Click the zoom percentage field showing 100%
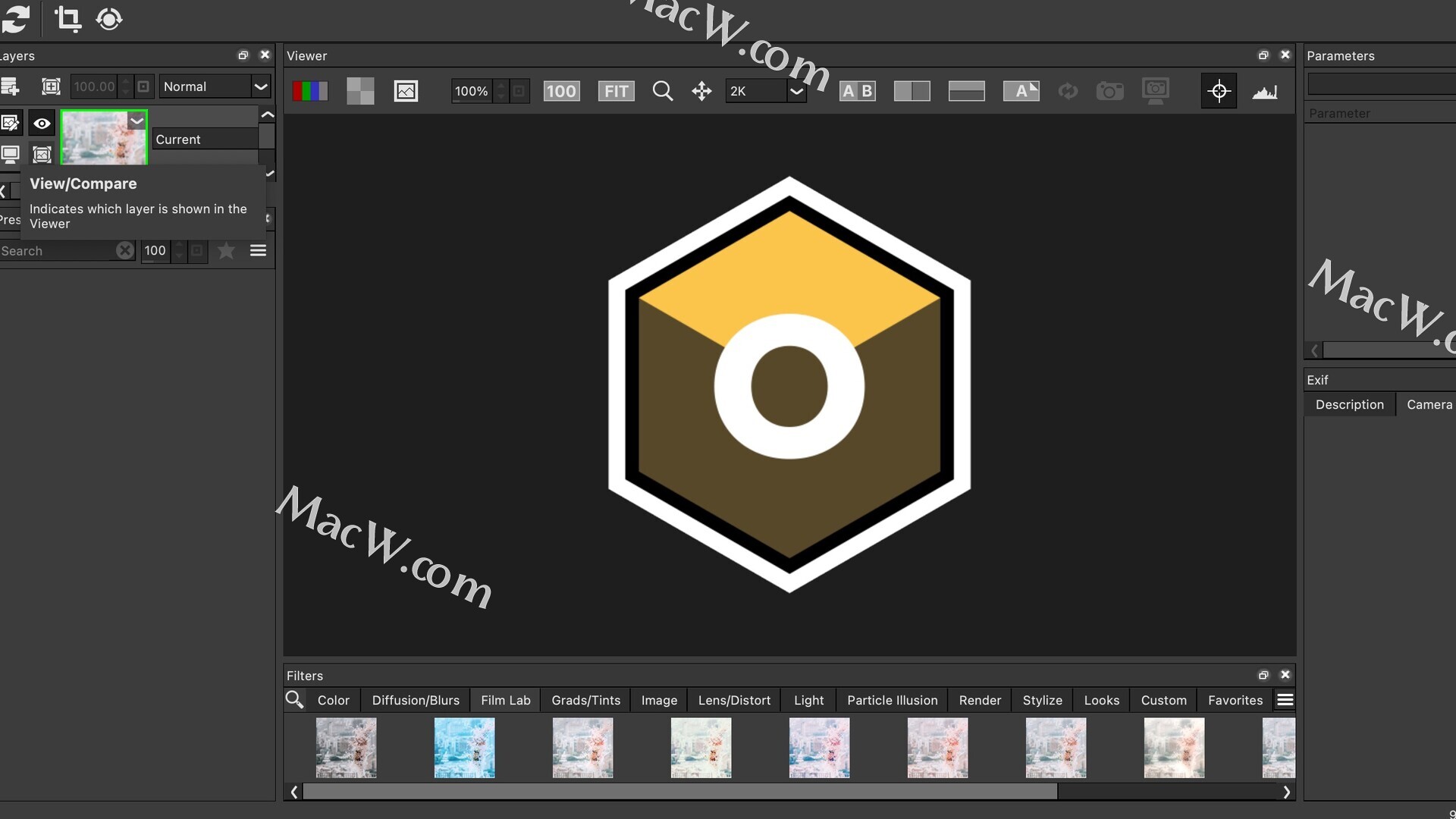Image resolution: width=1456 pixels, height=819 pixels. pyautogui.click(x=471, y=91)
